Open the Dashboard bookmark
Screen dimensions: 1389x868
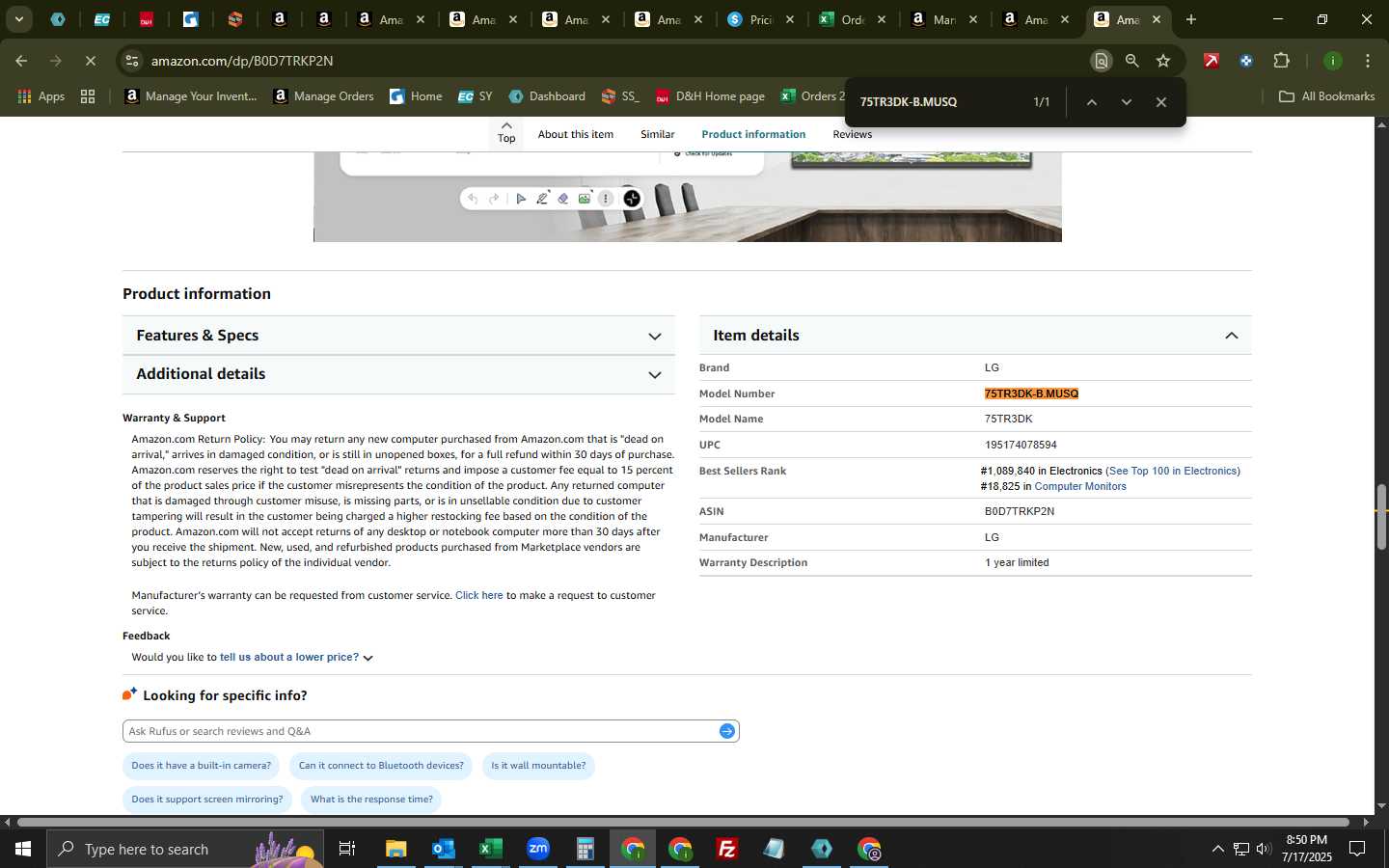547,96
